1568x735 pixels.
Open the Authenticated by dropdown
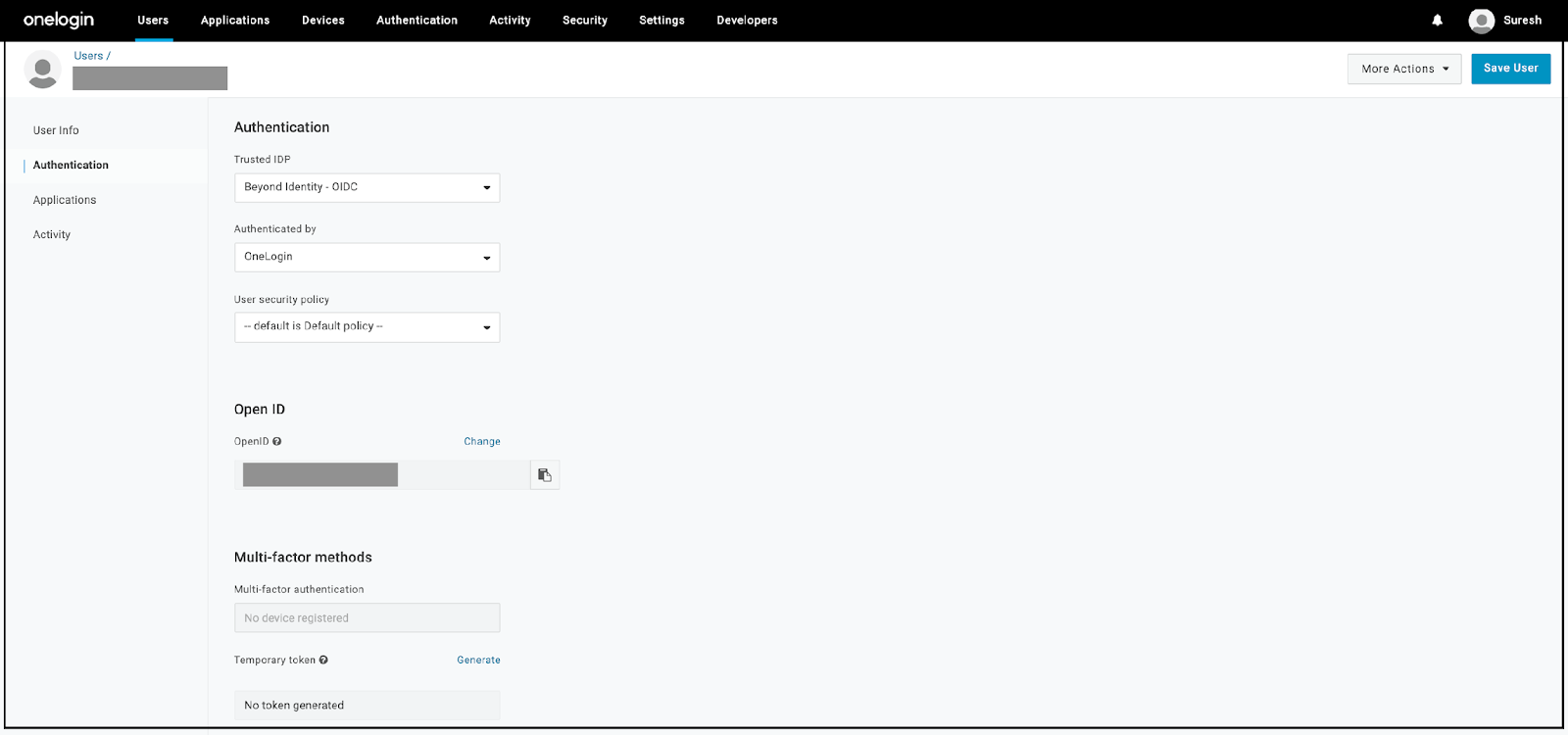(x=367, y=257)
